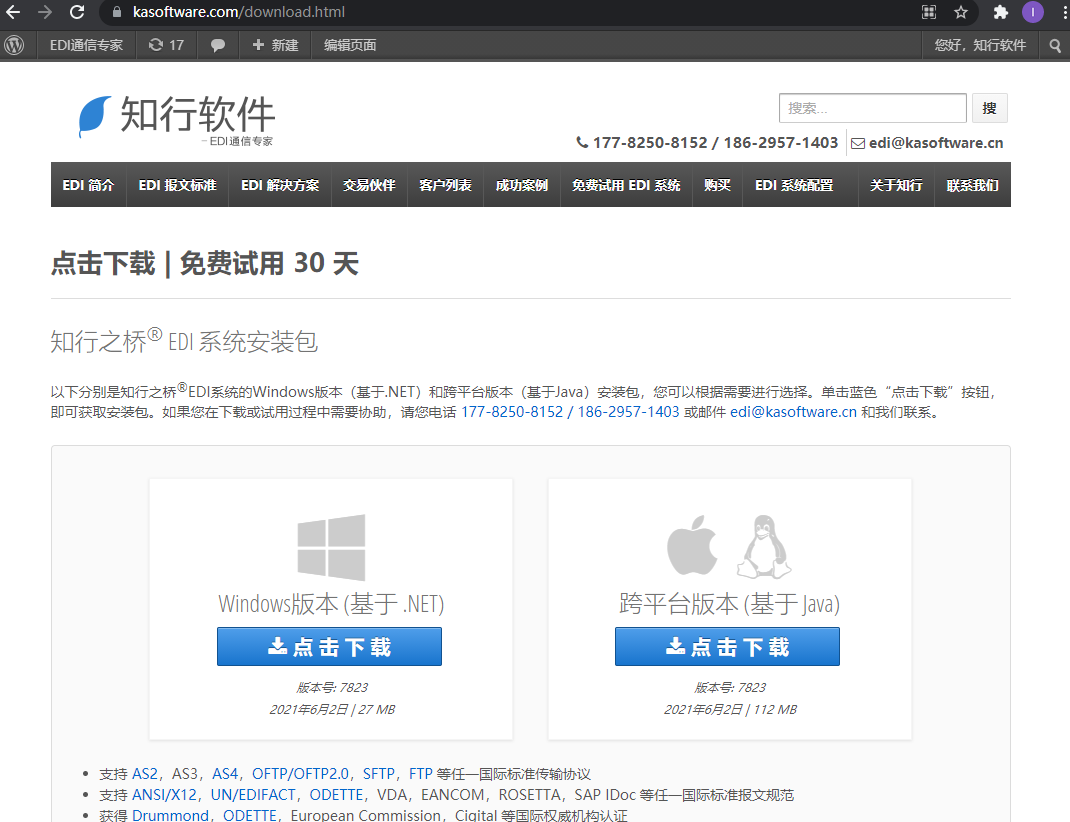Screen dimensions: 1070x822
Task: Open the 成功案例 nav item
Action: coord(522,185)
